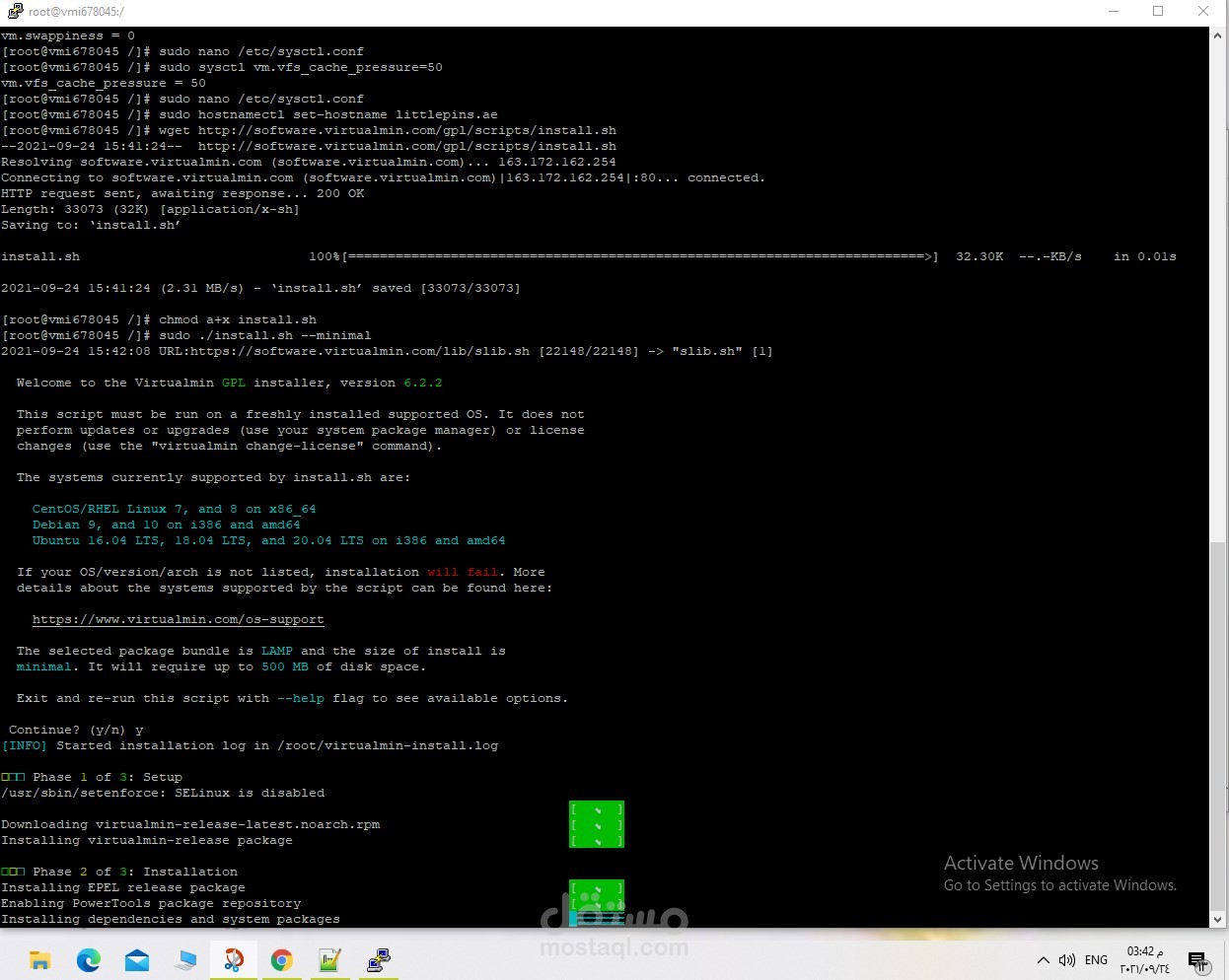Click the 'Activate Windows' watermark text
Viewport: 1229px width, 980px height.
(x=1021, y=863)
